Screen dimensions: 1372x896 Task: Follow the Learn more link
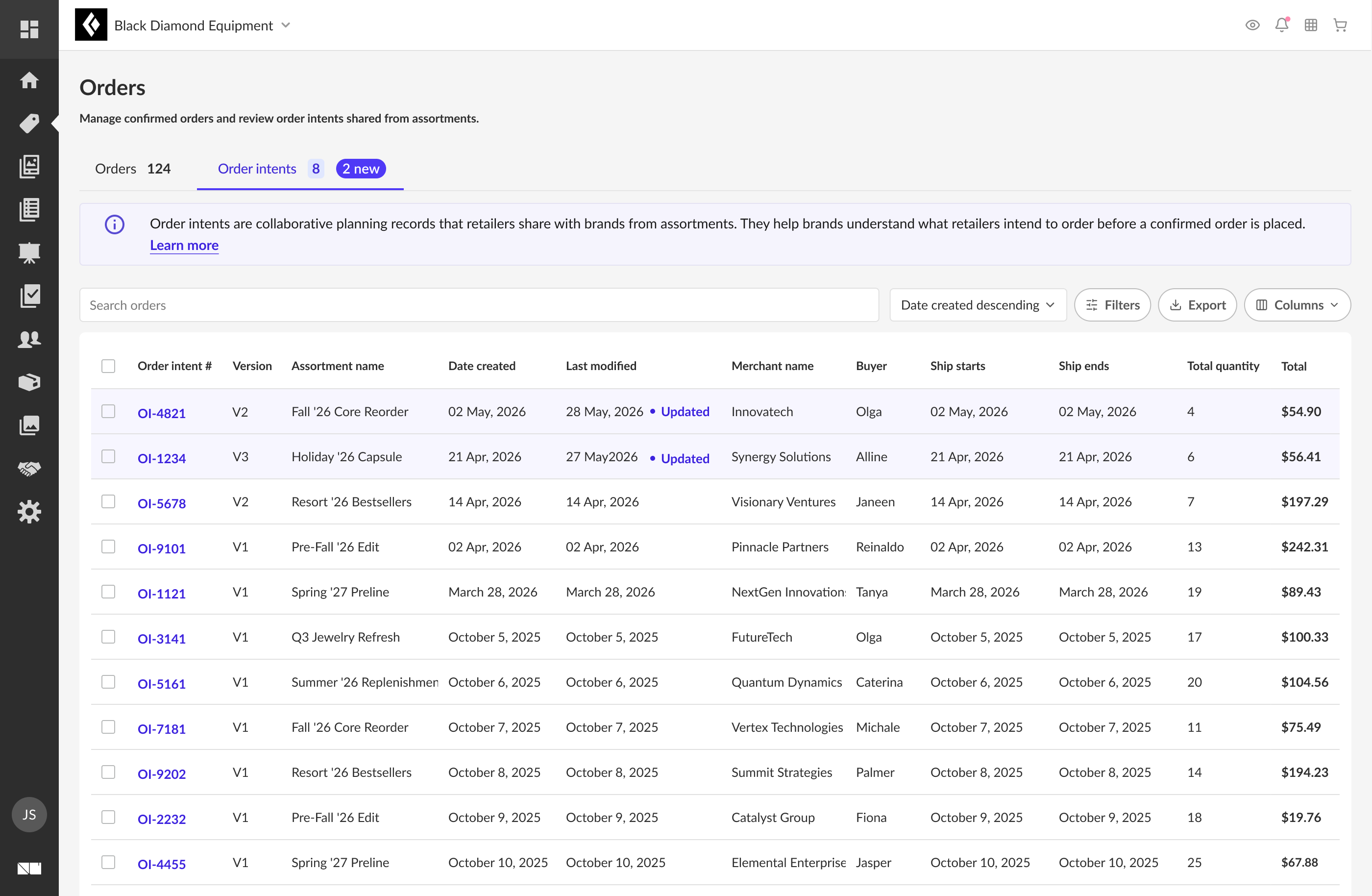[x=184, y=246]
